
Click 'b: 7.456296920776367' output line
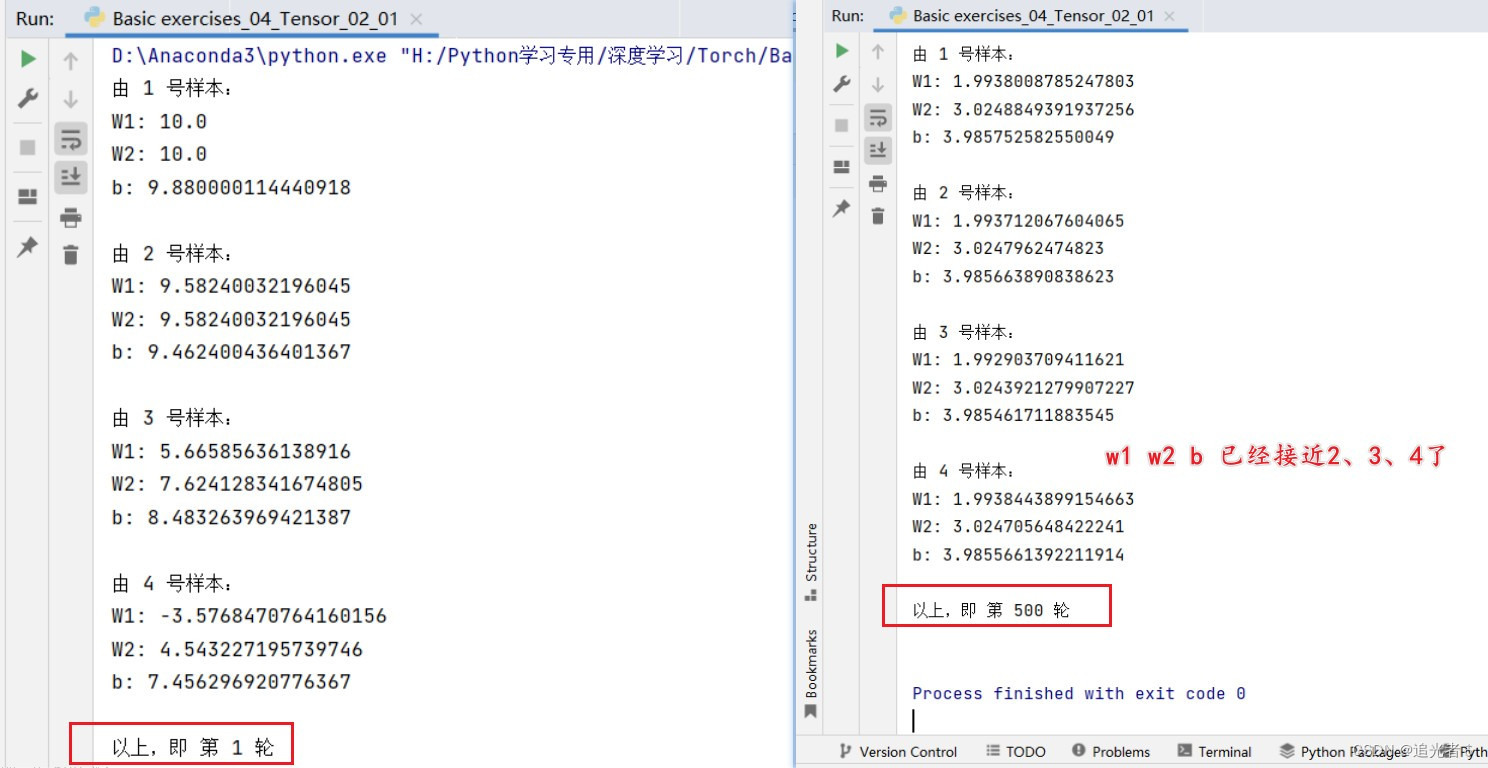pyautogui.click(x=231, y=682)
